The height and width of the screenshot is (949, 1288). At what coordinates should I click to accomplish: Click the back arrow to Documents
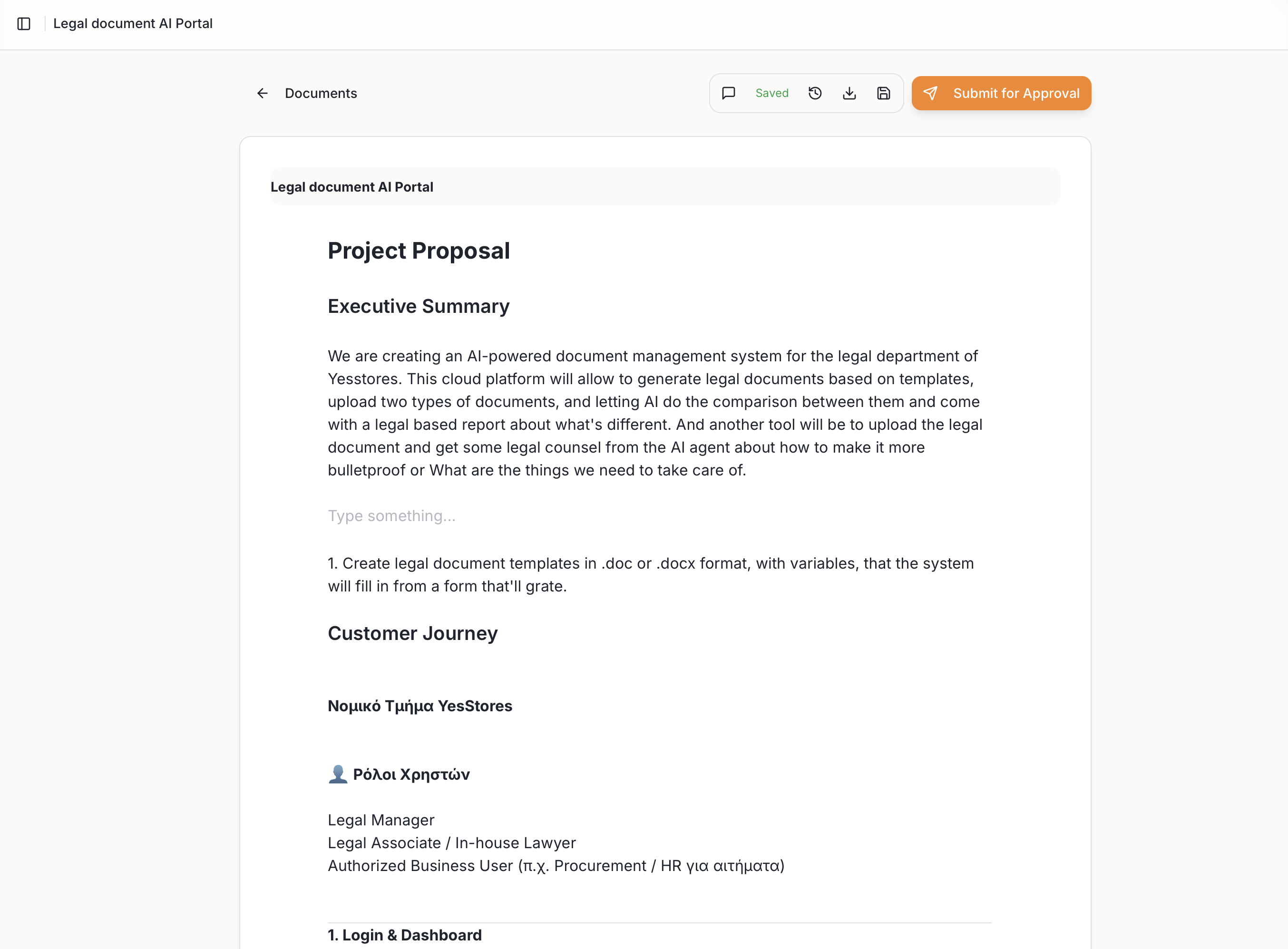[263, 93]
